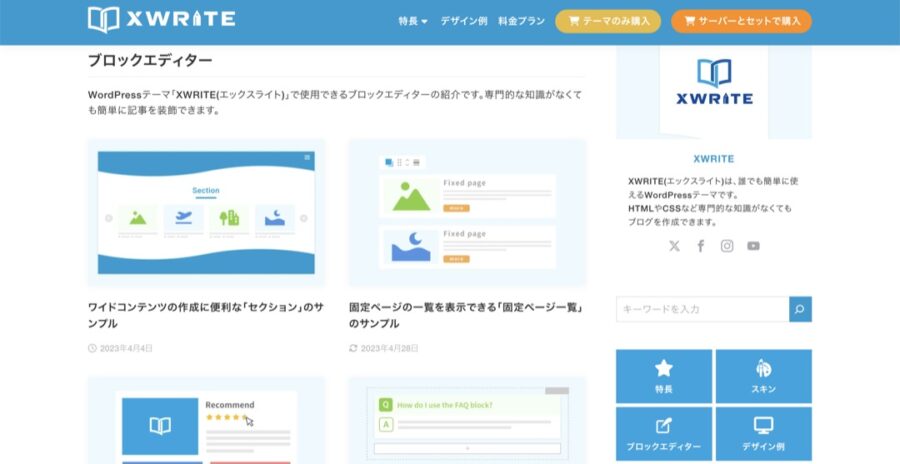Image resolution: width=900 pixels, height=464 pixels.
Task: Expand the 特長 dropdown menu
Action: click(413, 21)
